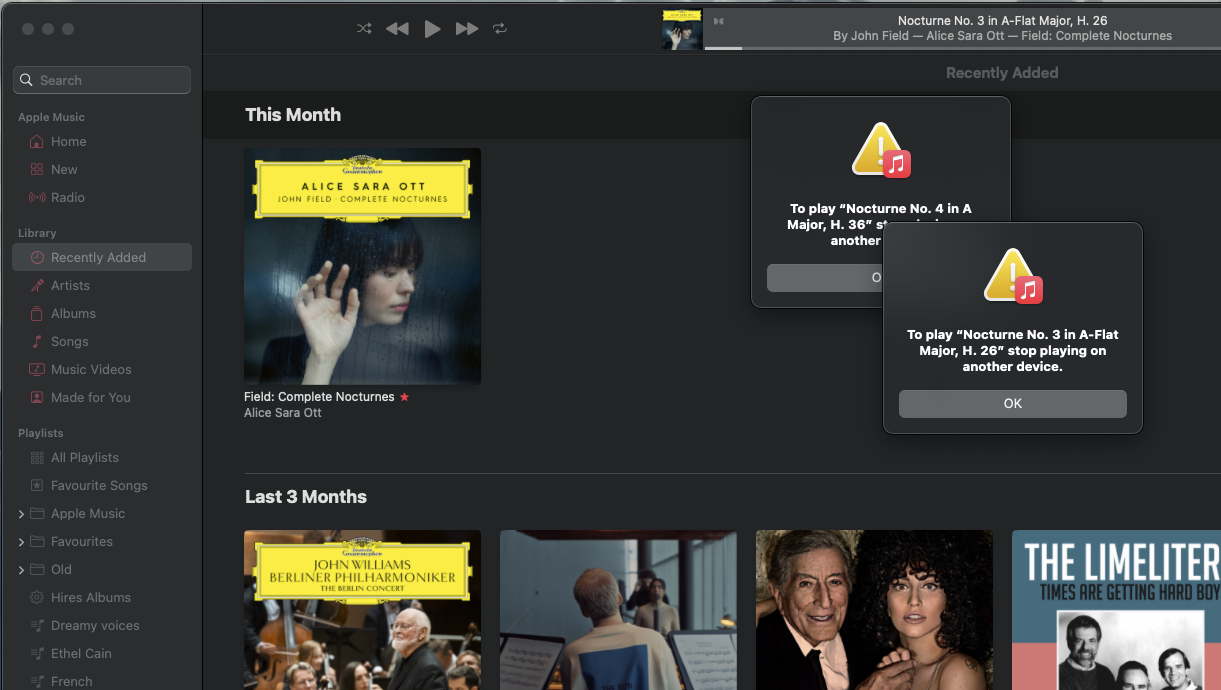Open Favourite Songs playlist
1221x690 pixels.
(x=102, y=486)
